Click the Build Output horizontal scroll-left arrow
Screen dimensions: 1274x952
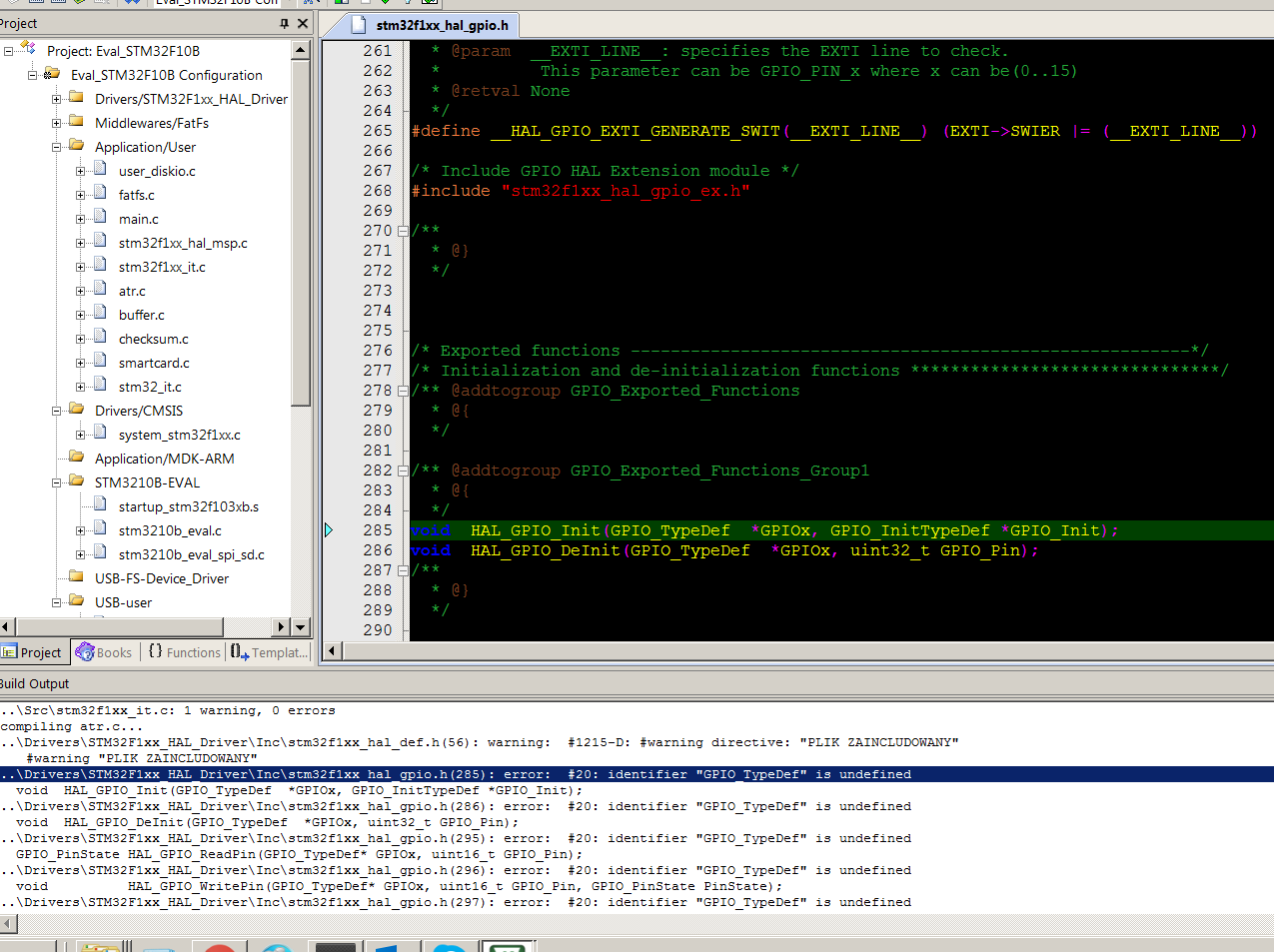(7, 924)
